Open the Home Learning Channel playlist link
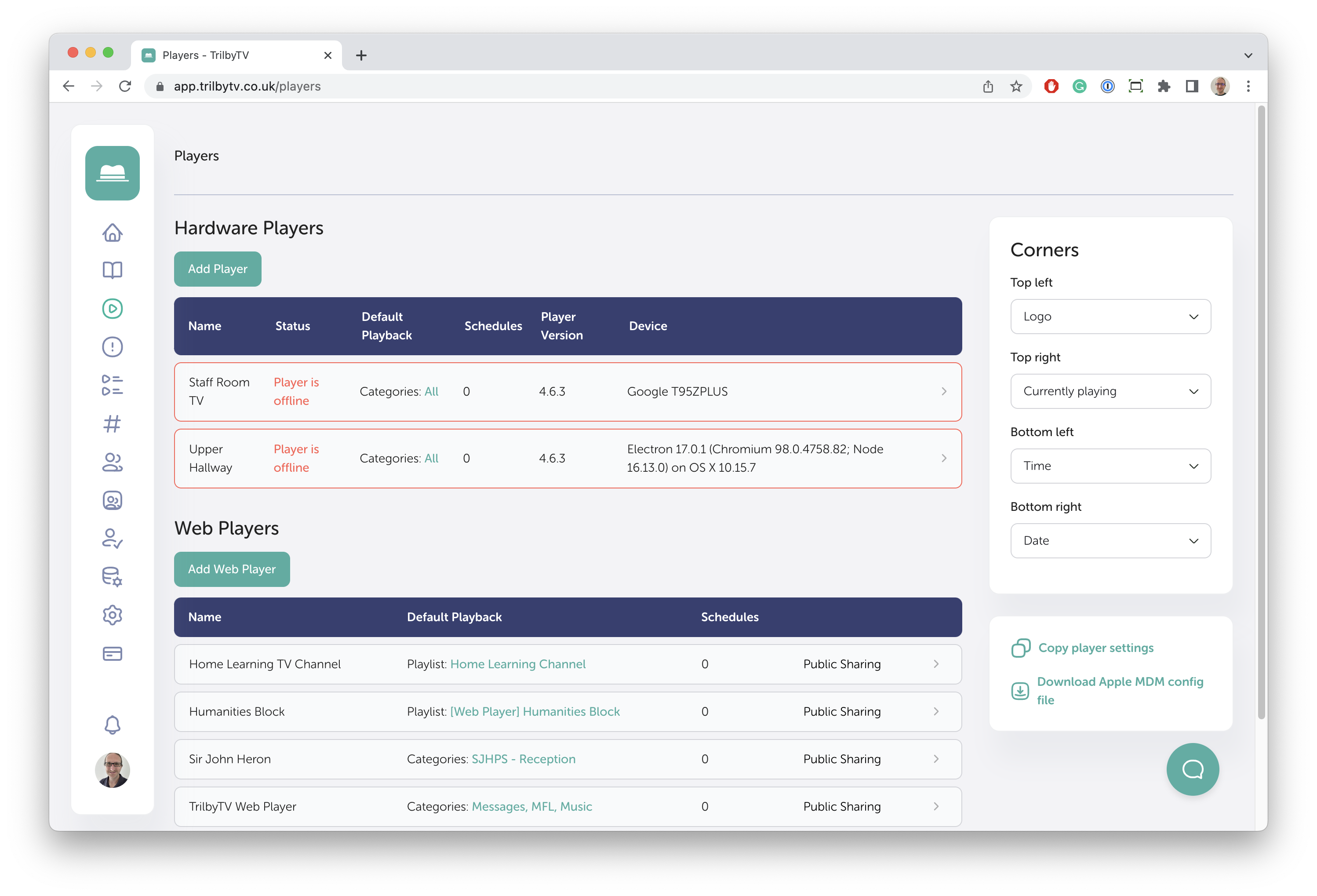The image size is (1317, 896). coord(517,664)
